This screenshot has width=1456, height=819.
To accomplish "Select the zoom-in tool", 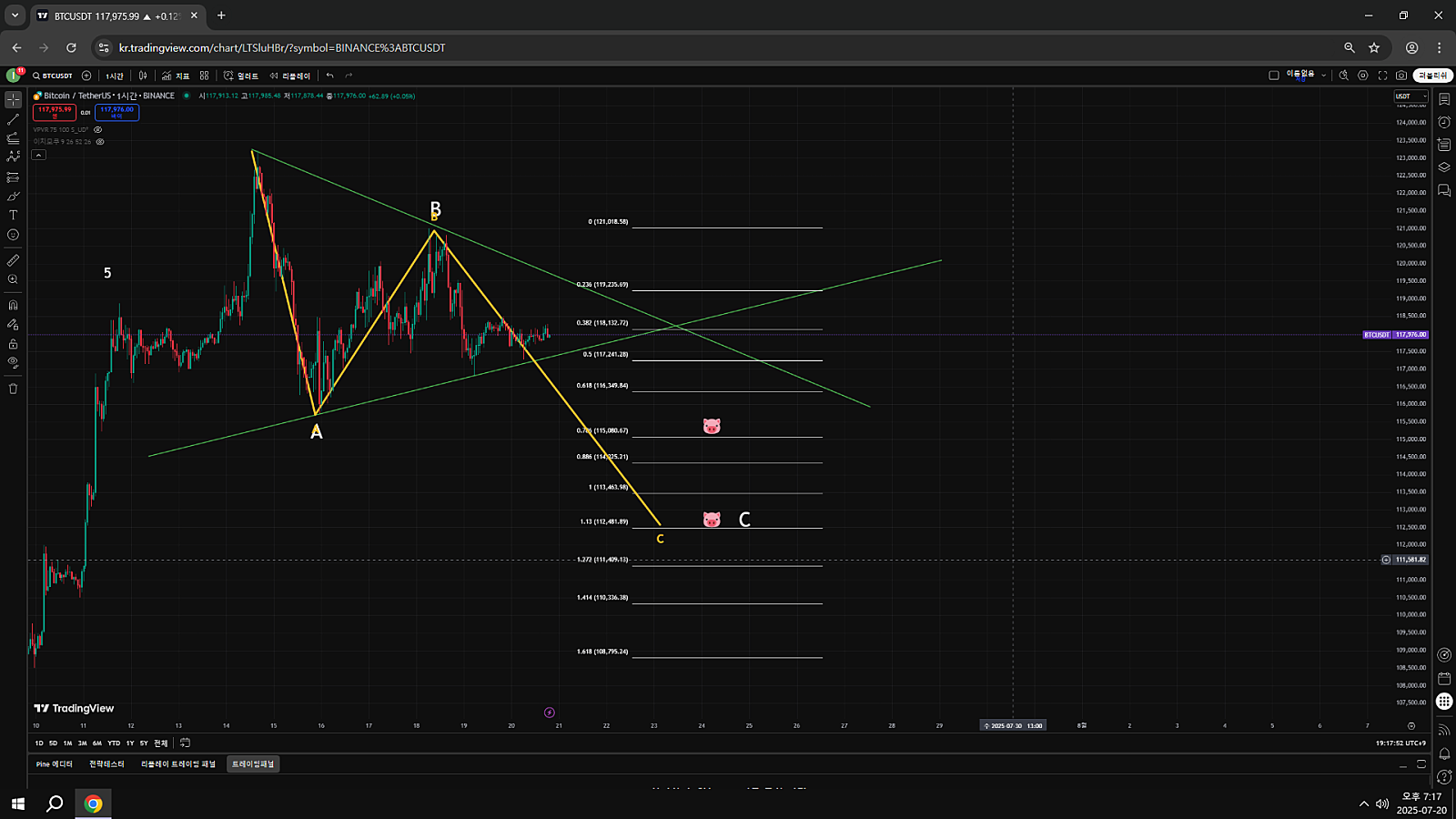I will coord(13,279).
